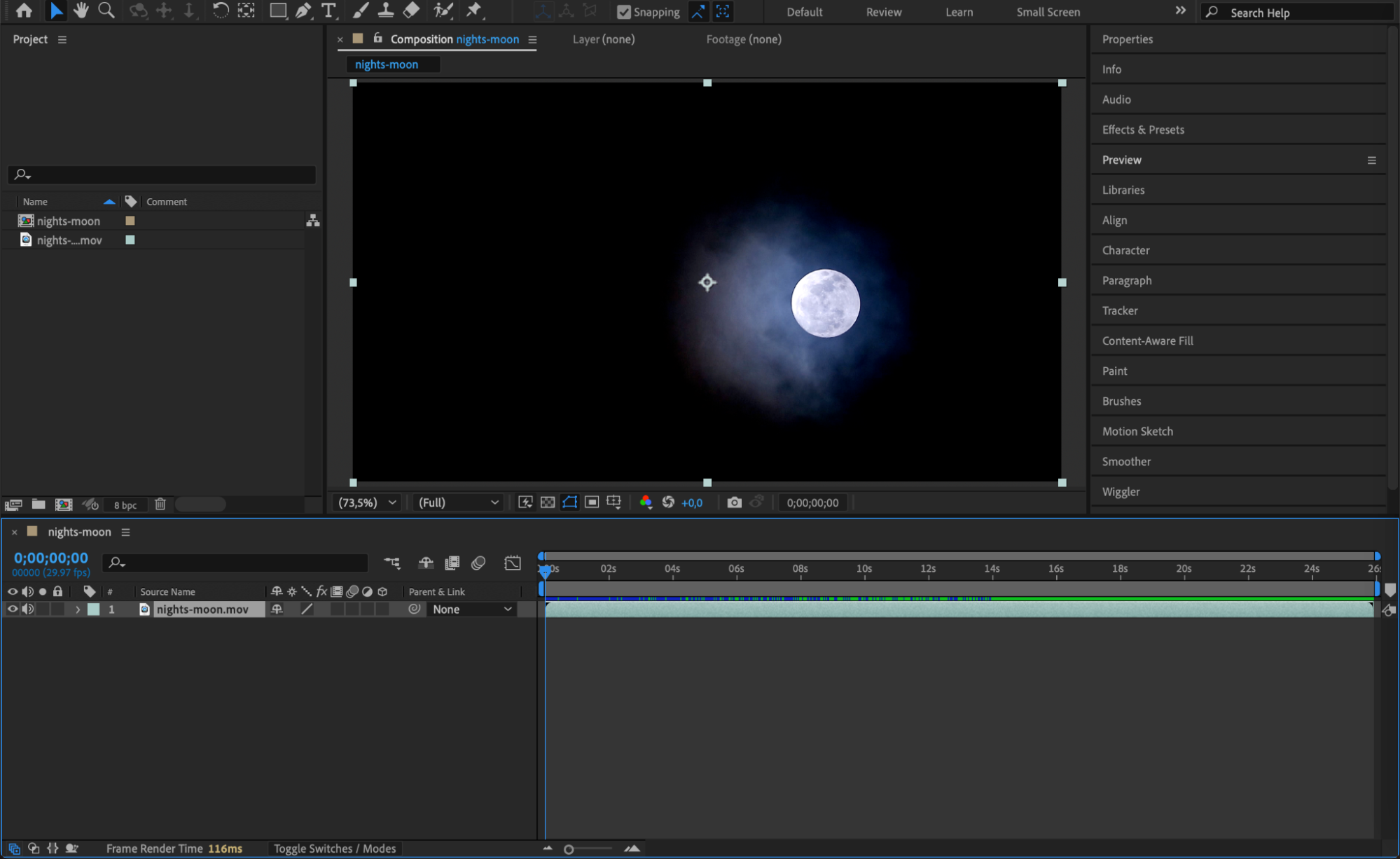This screenshot has height=859, width=1400.
Task: Select the Puppet Pin tool
Action: [x=474, y=11]
